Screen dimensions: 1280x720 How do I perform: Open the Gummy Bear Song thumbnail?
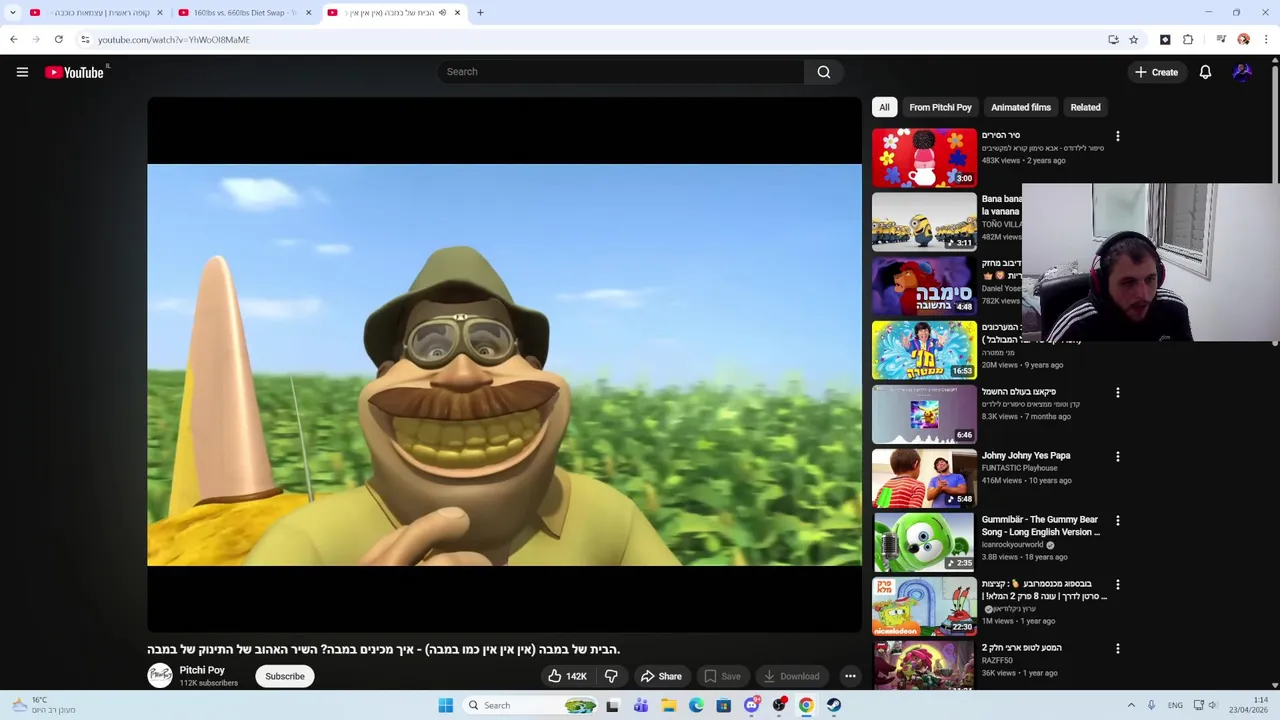point(924,541)
